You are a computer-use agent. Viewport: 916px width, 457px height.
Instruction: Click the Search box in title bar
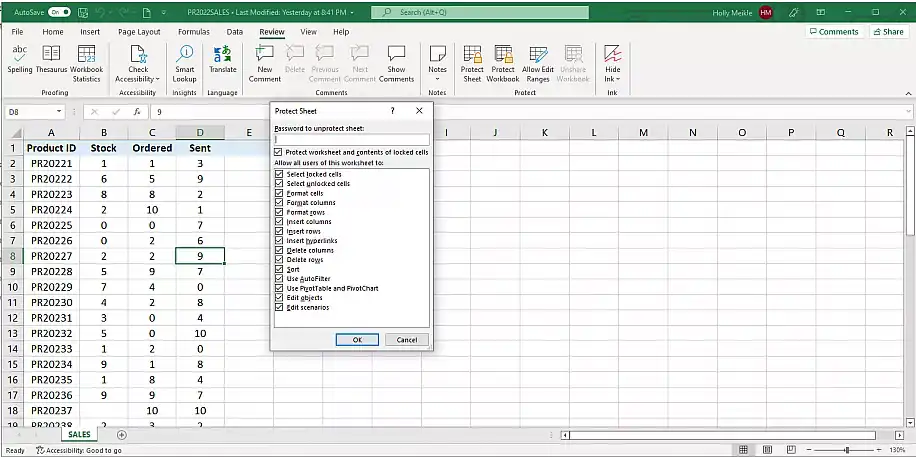(480, 12)
